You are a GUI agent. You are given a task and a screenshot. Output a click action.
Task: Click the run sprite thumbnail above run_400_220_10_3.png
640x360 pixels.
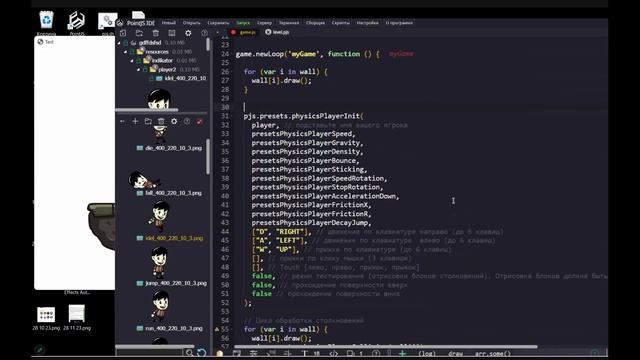click(159, 307)
